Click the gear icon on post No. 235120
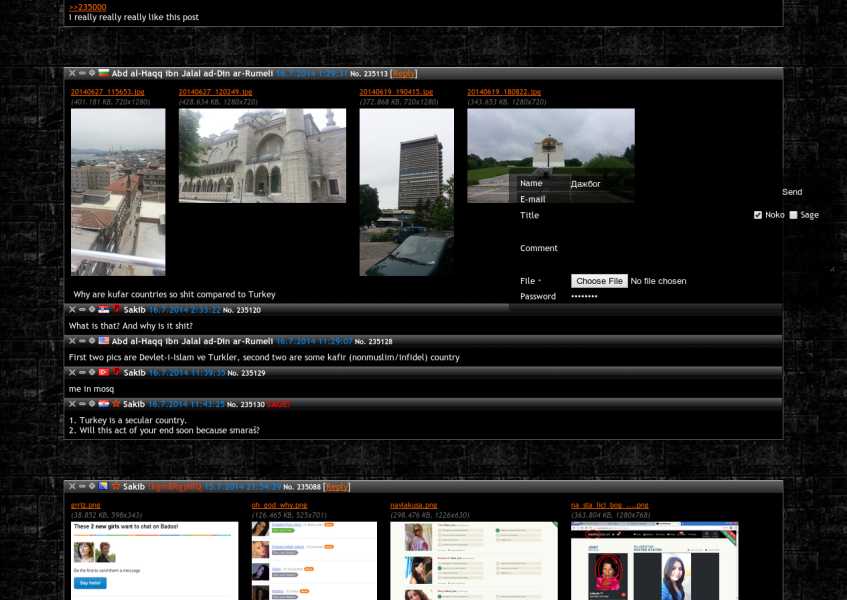This screenshot has width=847, height=600. pyautogui.click(x=92, y=309)
